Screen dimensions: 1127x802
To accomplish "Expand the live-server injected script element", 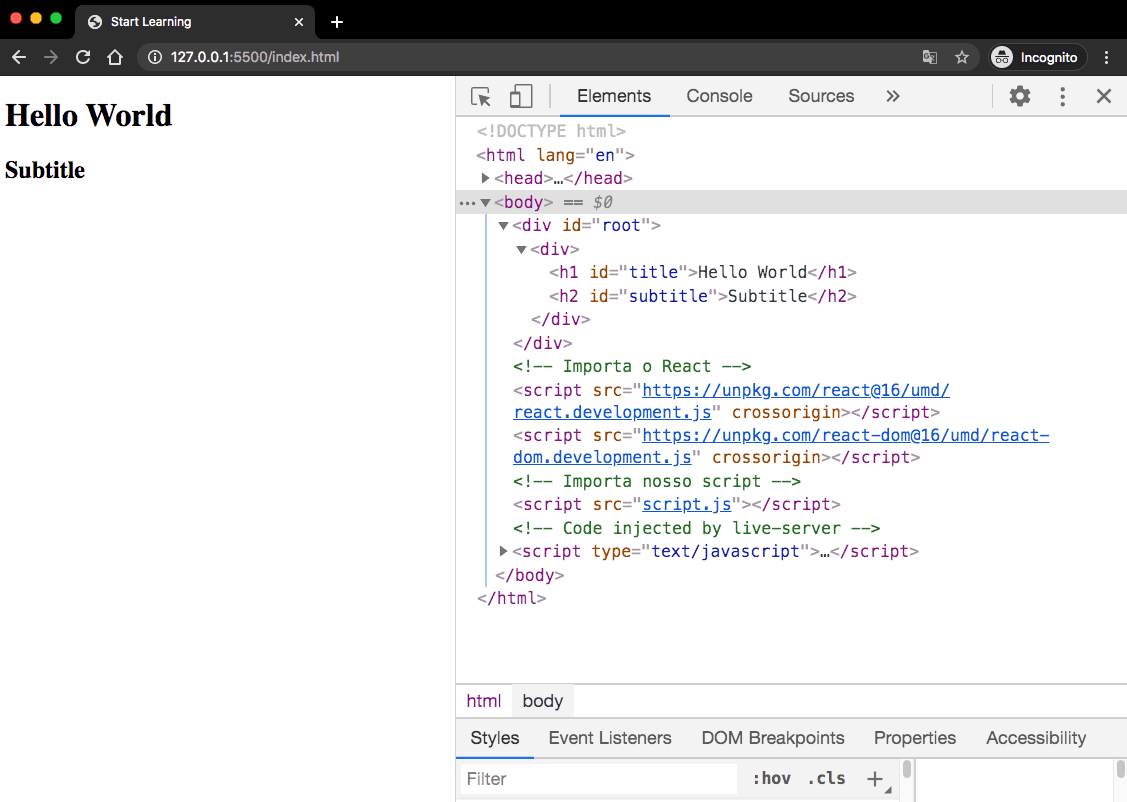I will click(502, 551).
